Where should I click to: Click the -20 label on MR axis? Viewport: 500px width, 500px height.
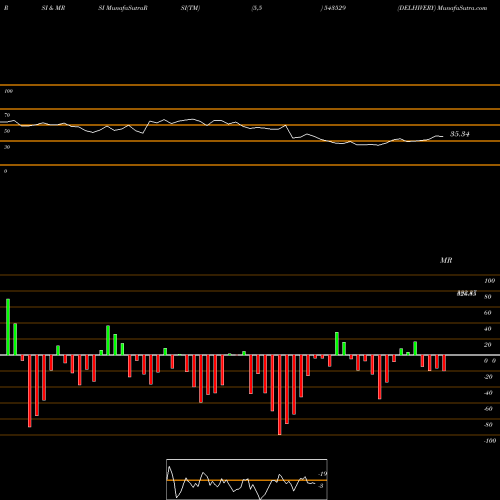pyautogui.click(x=488, y=377)
